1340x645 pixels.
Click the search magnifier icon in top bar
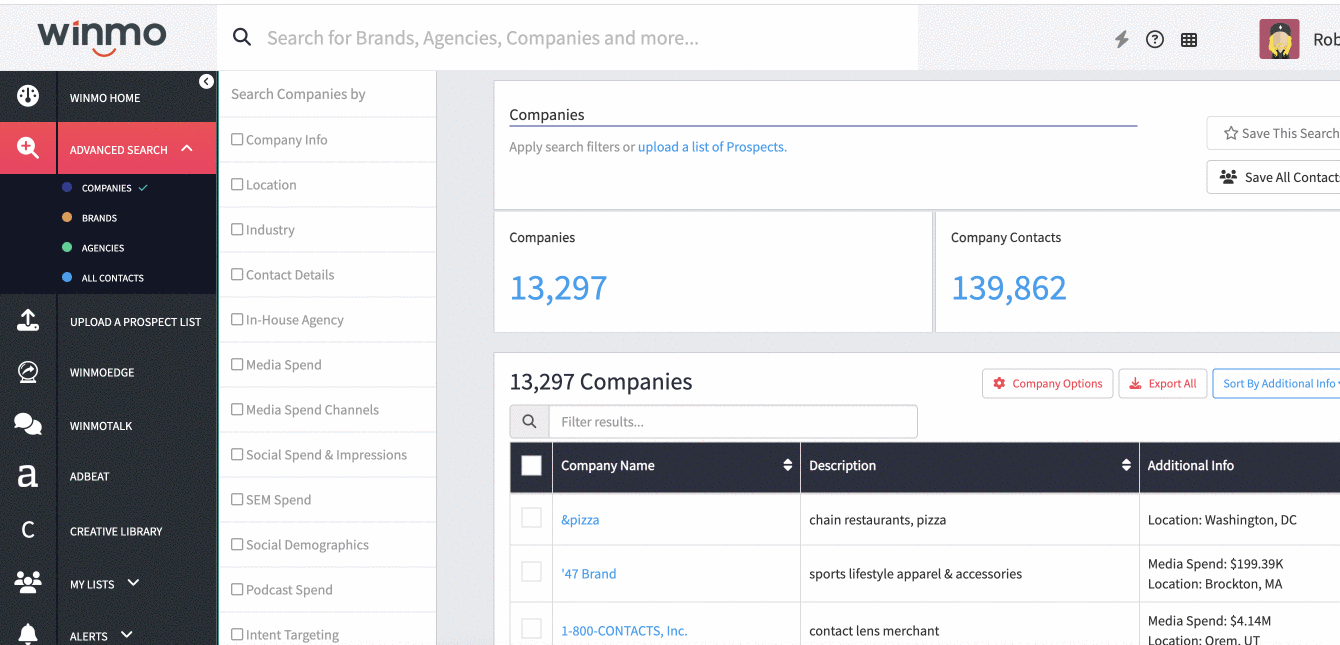pyautogui.click(x=242, y=38)
